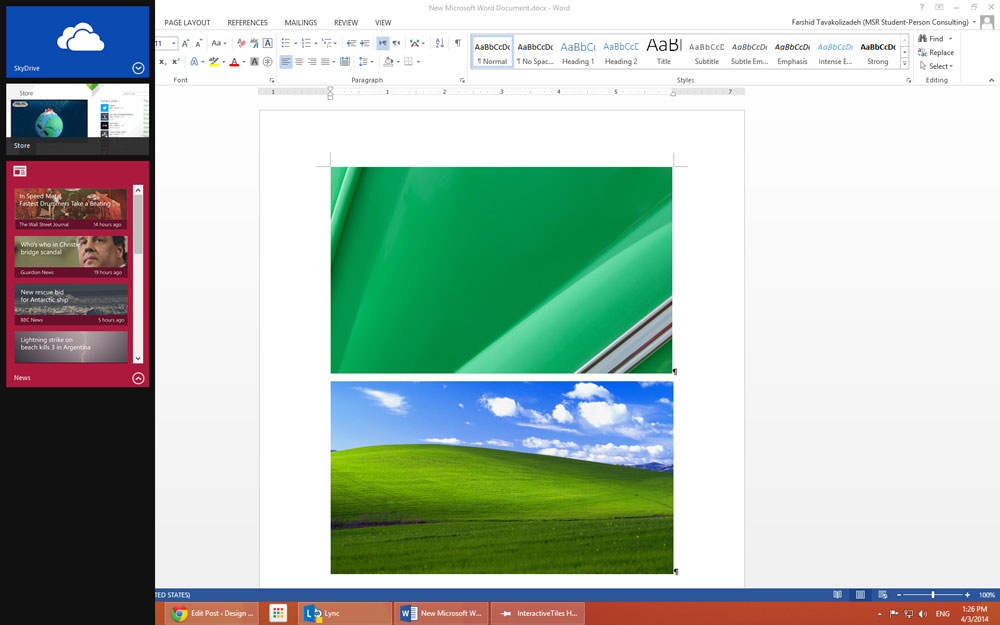Open the Page Layout tab
Viewport: 1000px width, 625px height.
pyautogui.click(x=188, y=22)
